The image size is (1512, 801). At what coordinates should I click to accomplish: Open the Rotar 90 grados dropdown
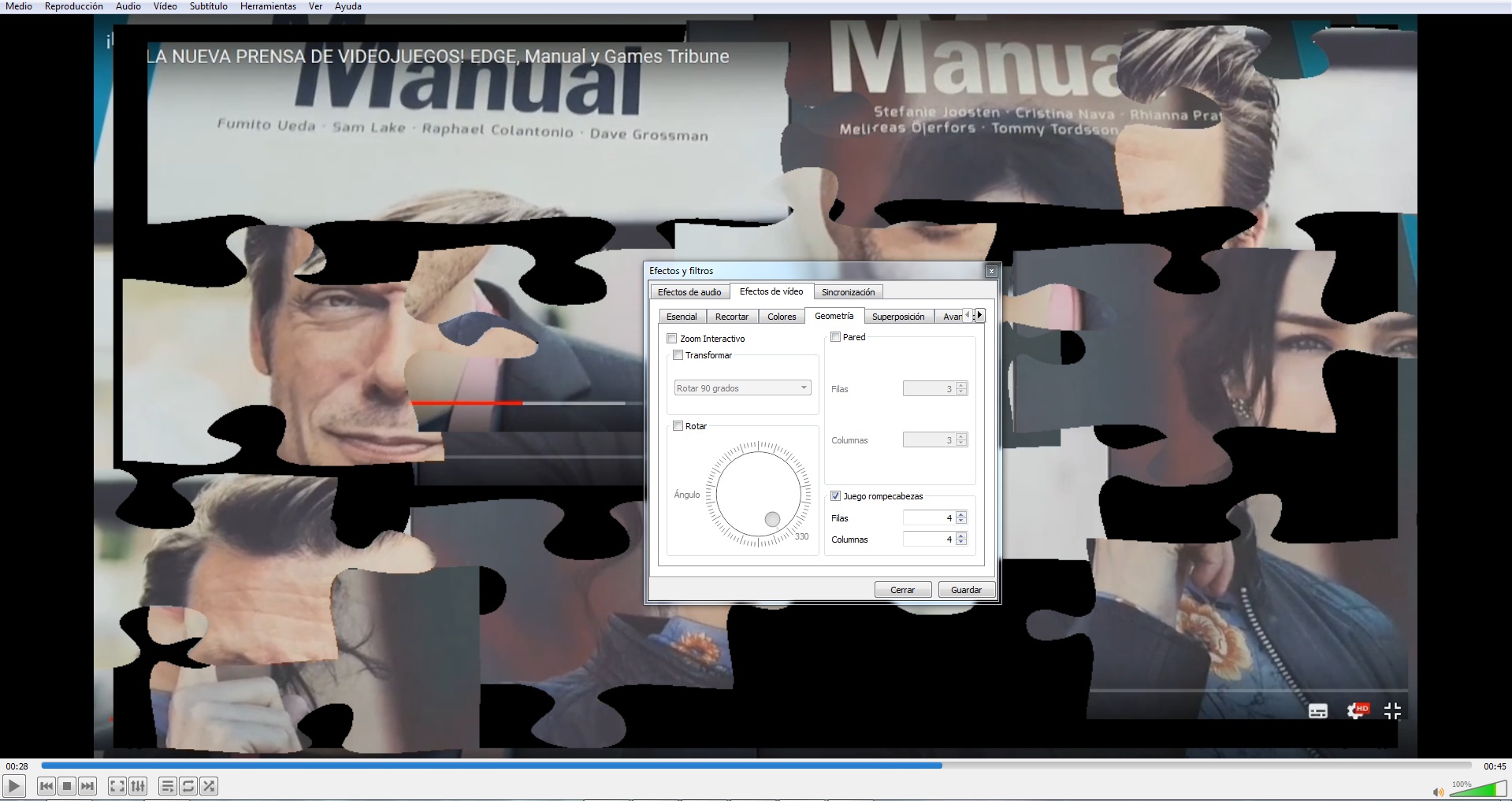pyautogui.click(x=742, y=388)
